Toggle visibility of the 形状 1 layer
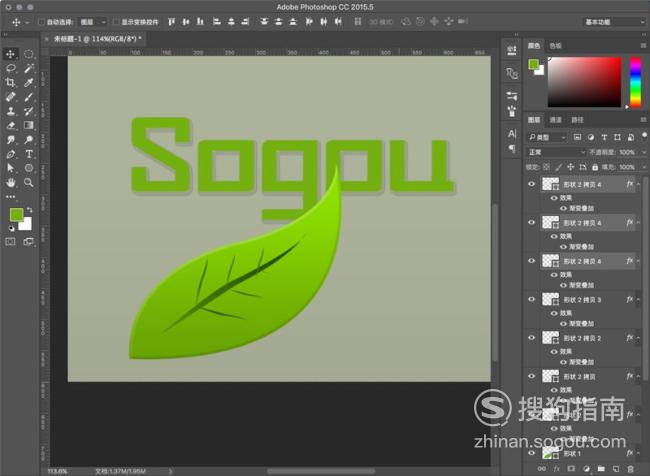650x476 pixels. click(x=531, y=453)
